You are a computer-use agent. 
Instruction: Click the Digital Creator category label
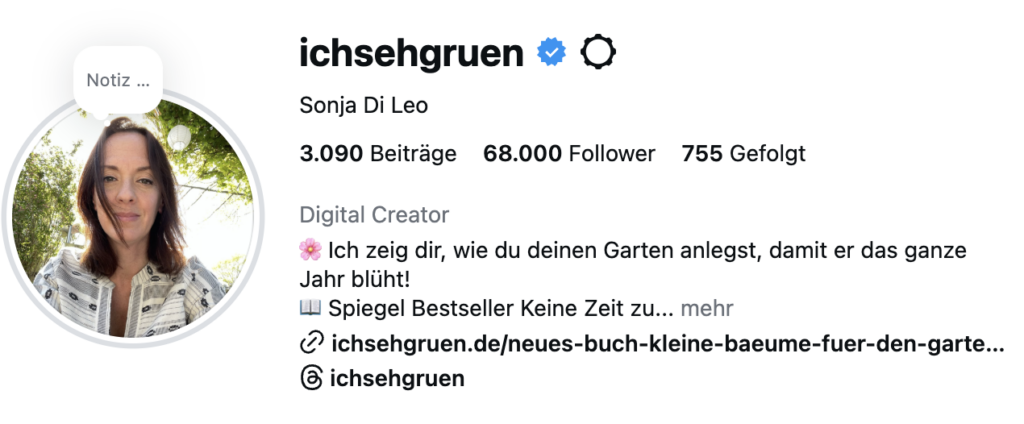tap(374, 215)
